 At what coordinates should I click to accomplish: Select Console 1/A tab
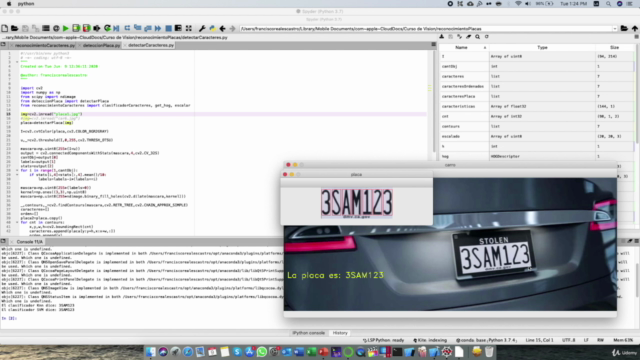pos(29,242)
